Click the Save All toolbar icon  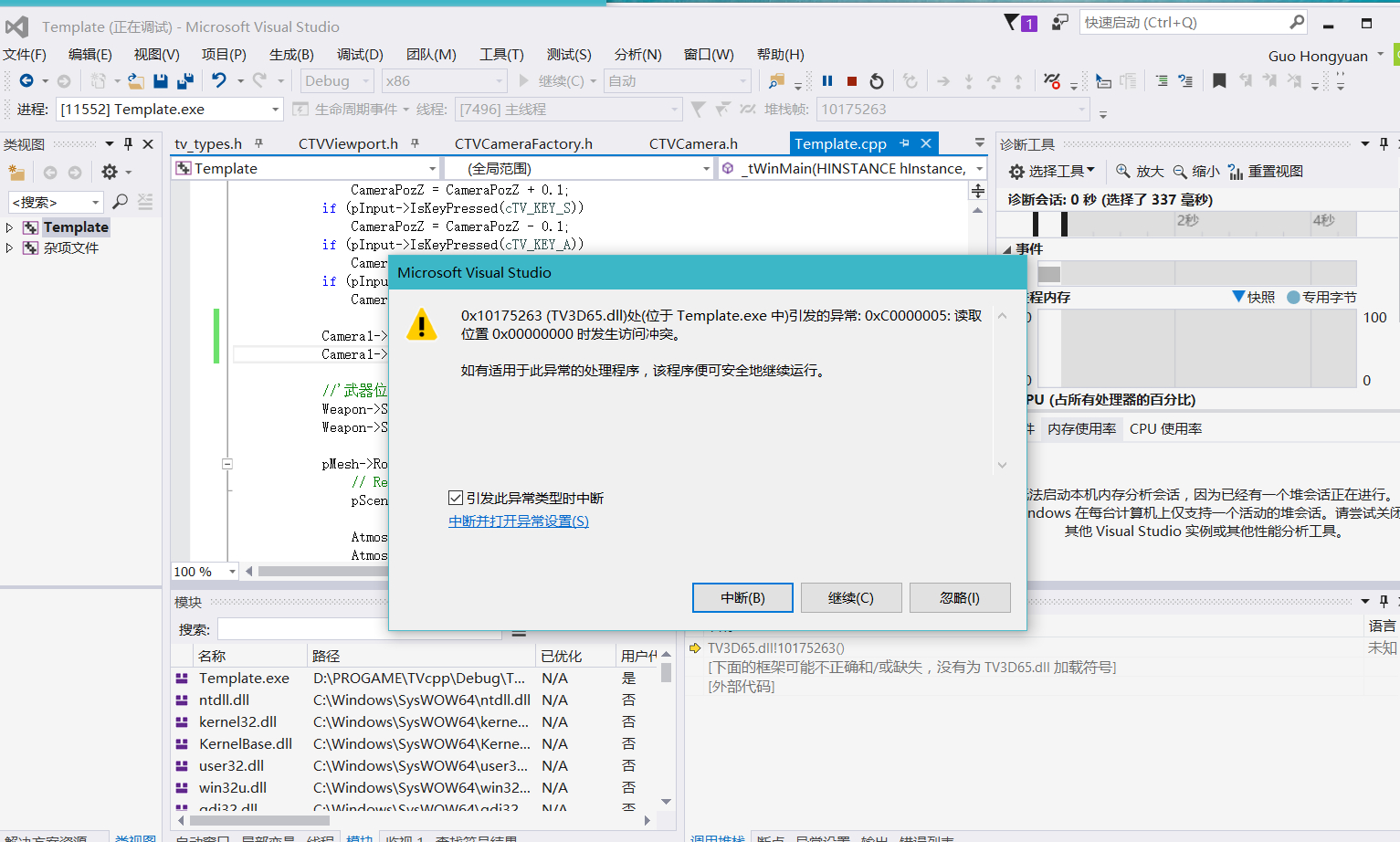coord(185,81)
